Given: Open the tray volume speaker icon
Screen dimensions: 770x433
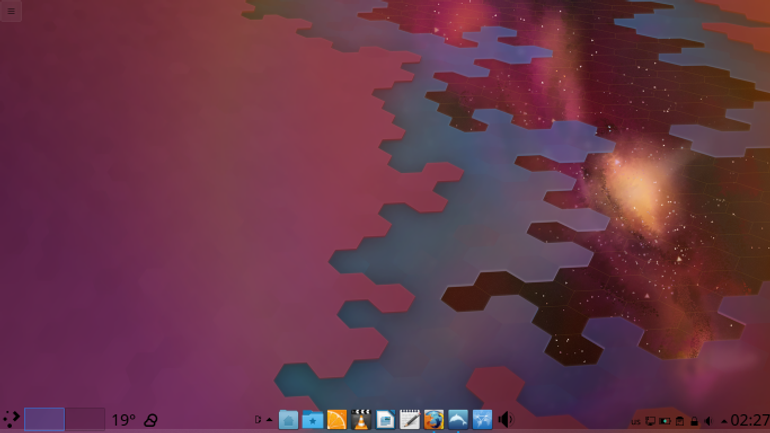Looking at the screenshot, I should (x=709, y=421).
